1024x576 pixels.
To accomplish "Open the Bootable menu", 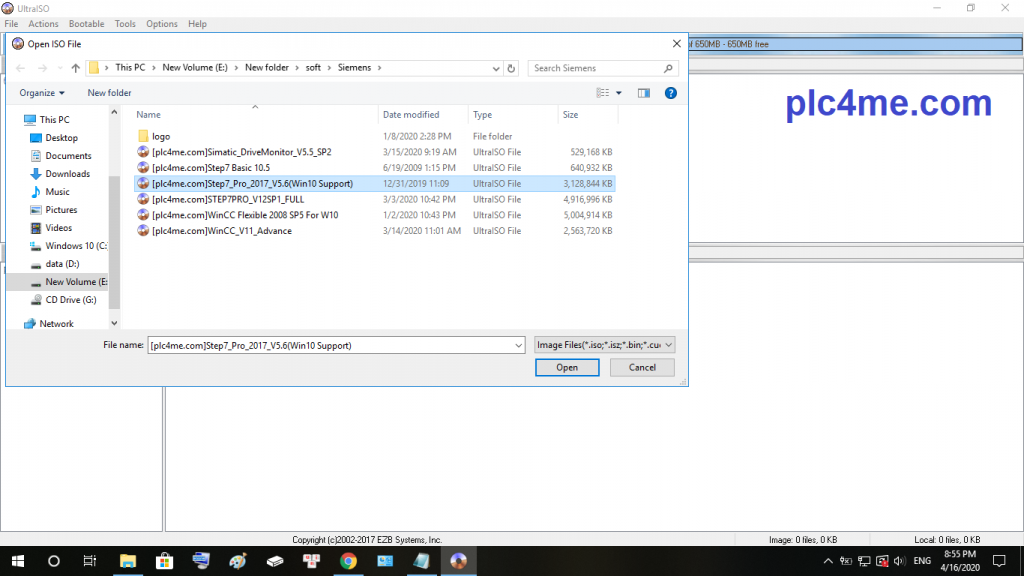I will pos(86,24).
